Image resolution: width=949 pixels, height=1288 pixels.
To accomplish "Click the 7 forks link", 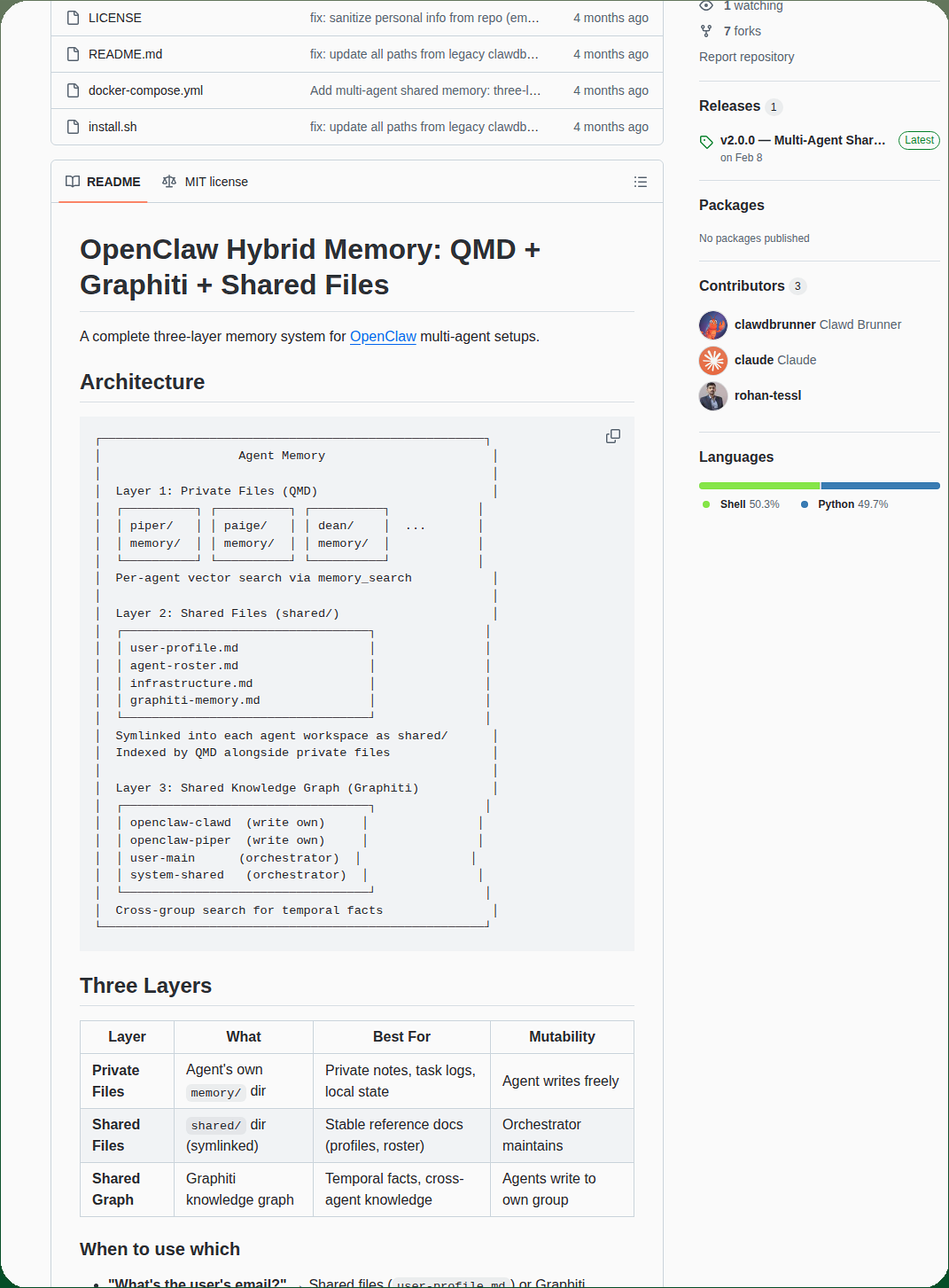I will (x=742, y=31).
